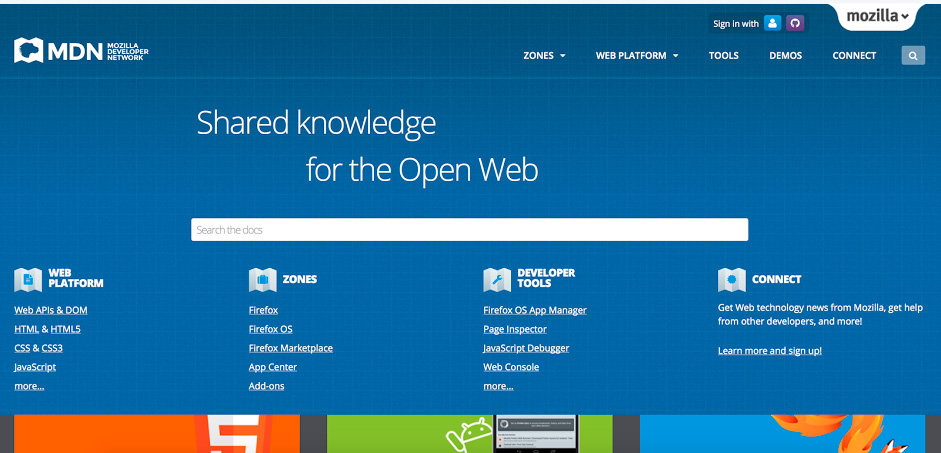
Task: Click Learn more and sign up!
Action: pyautogui.click(x=770, y=351)
